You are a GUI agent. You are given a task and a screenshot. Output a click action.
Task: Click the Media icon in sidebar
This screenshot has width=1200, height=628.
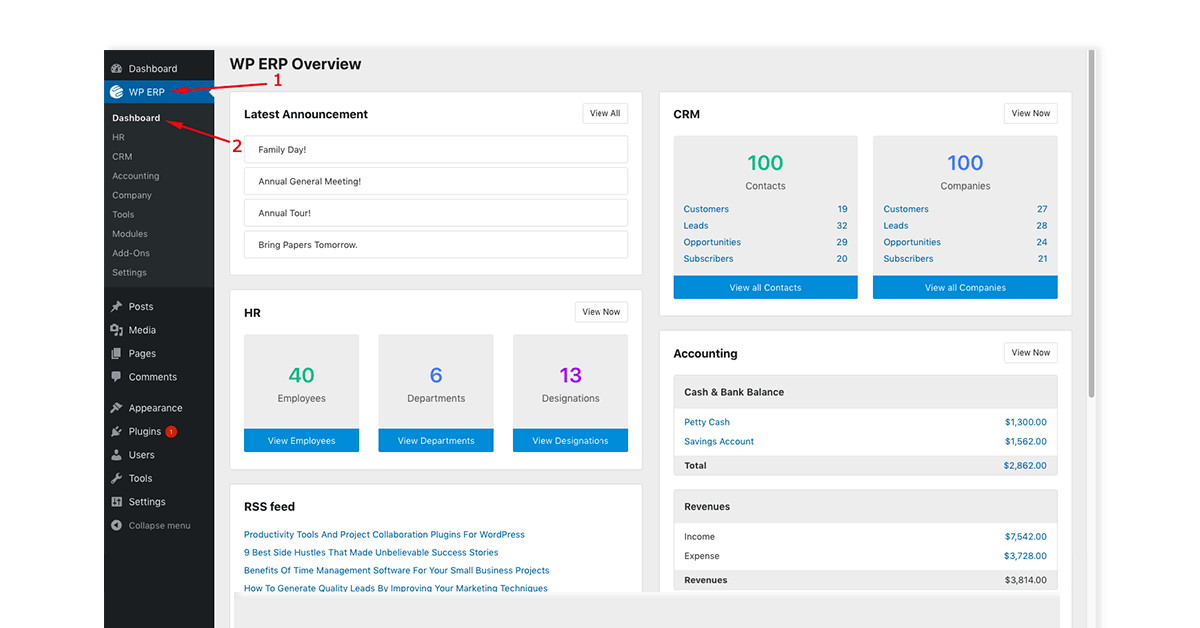click(117, 330)
